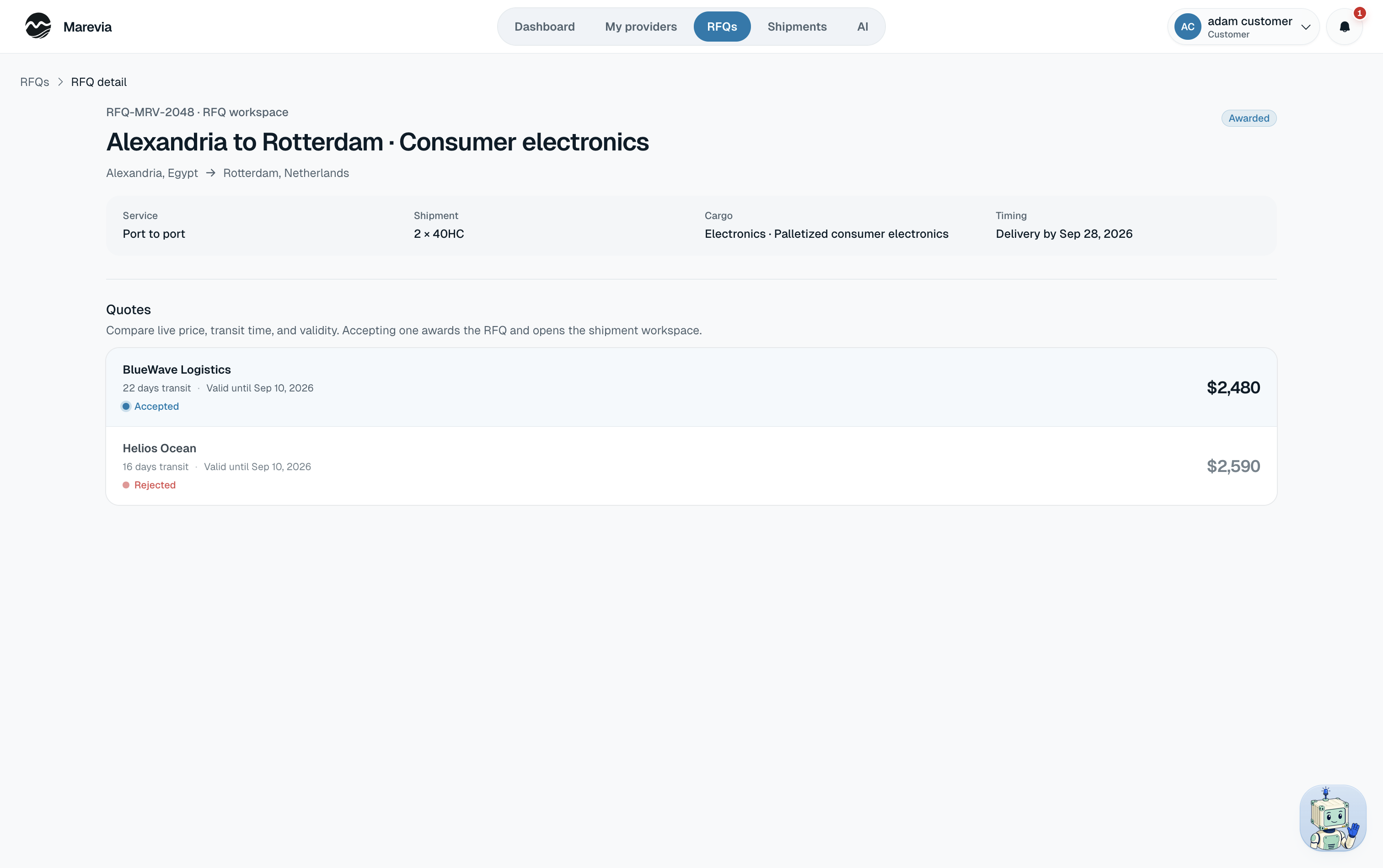Click the RFQ detail breadcrumb
Screen dimensions: 1383x868
[x=99, y=82]
